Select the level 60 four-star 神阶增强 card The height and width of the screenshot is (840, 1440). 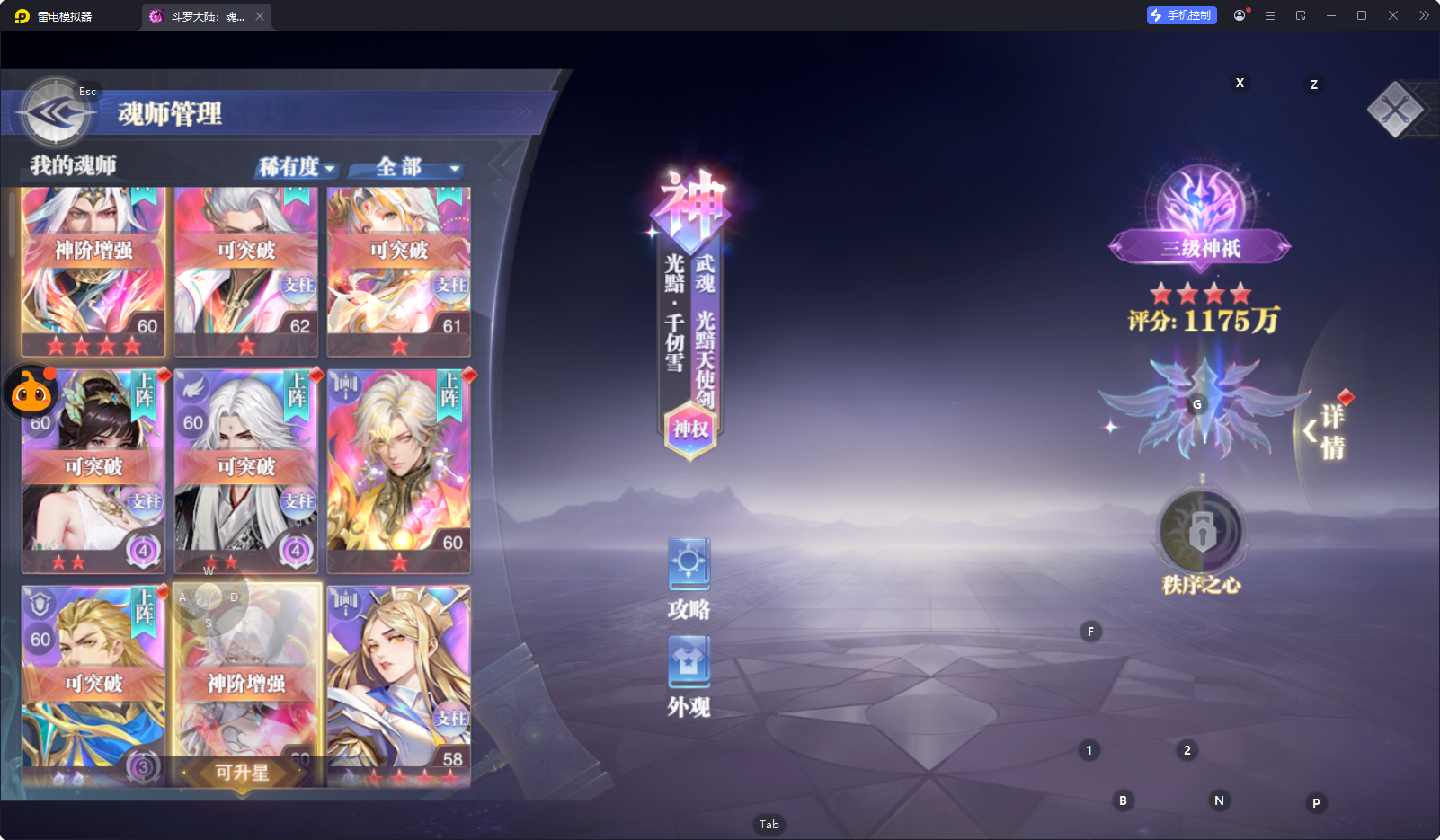click(x=93, y=272)
